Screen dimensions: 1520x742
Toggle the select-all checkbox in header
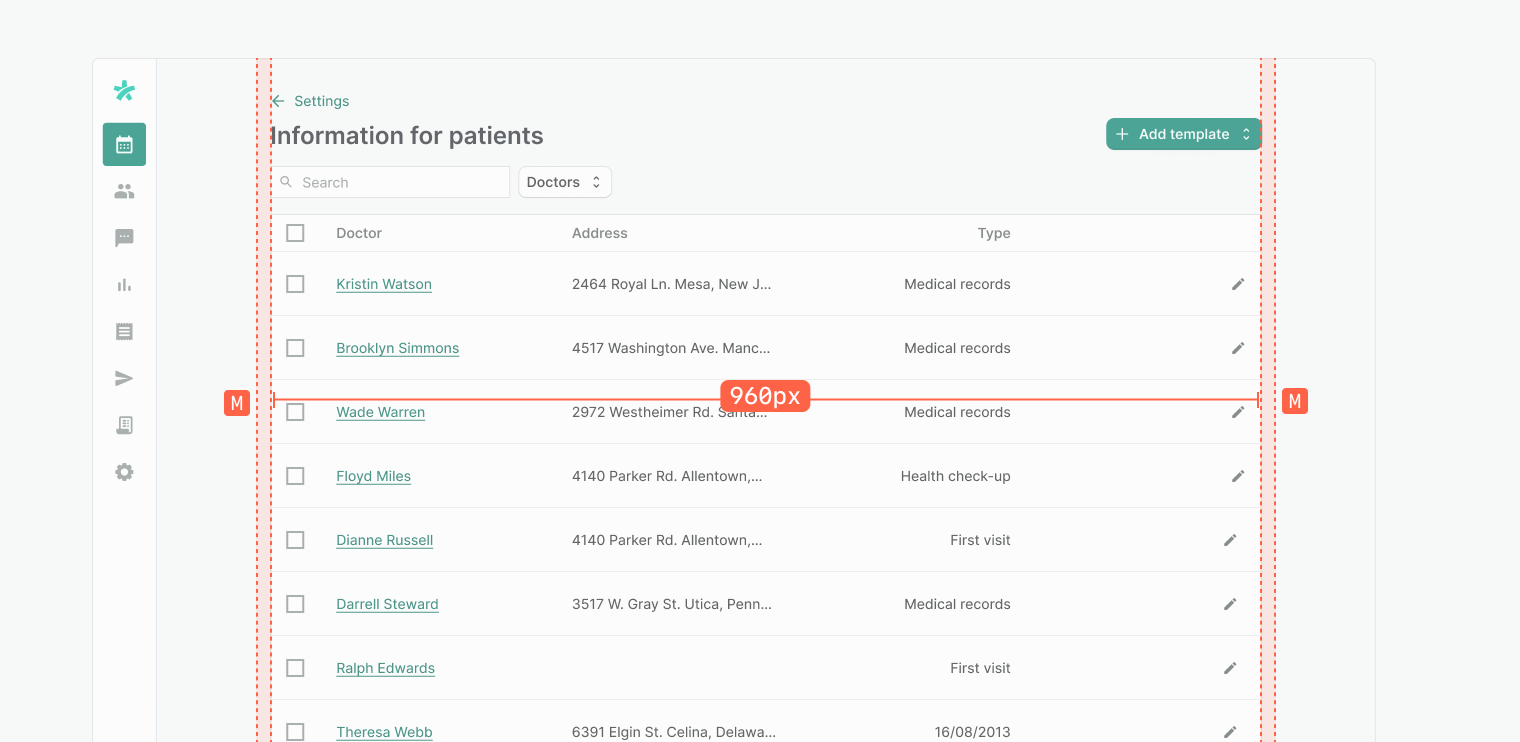tap(295, 233)
